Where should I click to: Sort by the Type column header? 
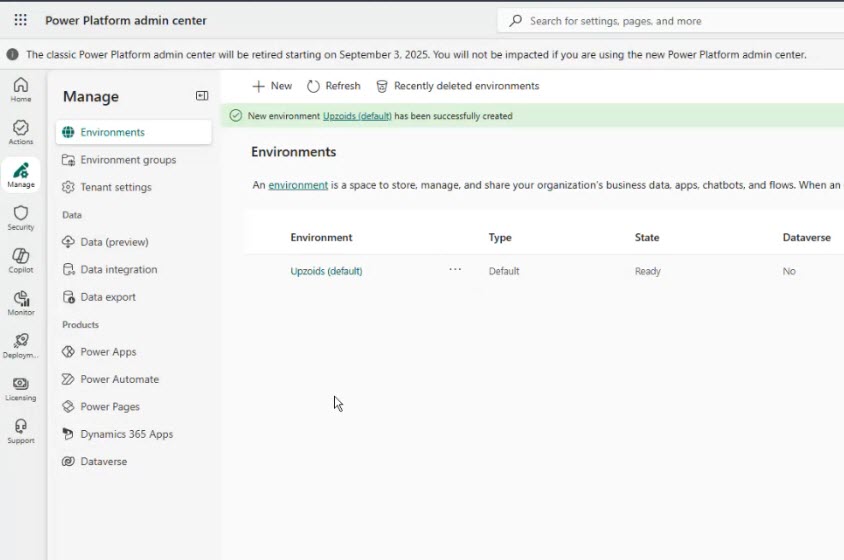pos(500,238)
